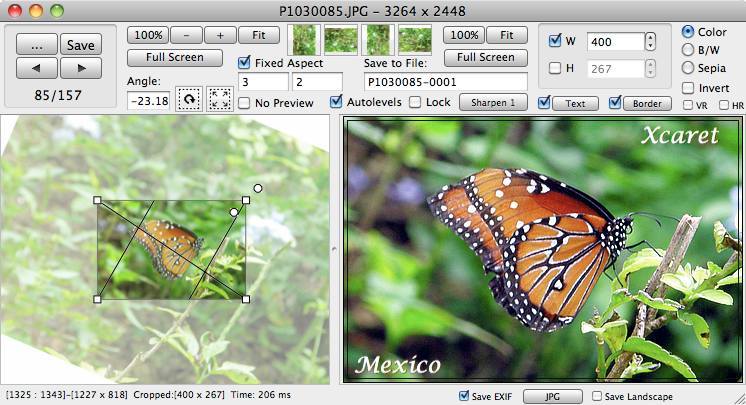This screenshot has width=746, height=405.
Task: Click the pane splitter handle
Action: [x=334, y=249]
